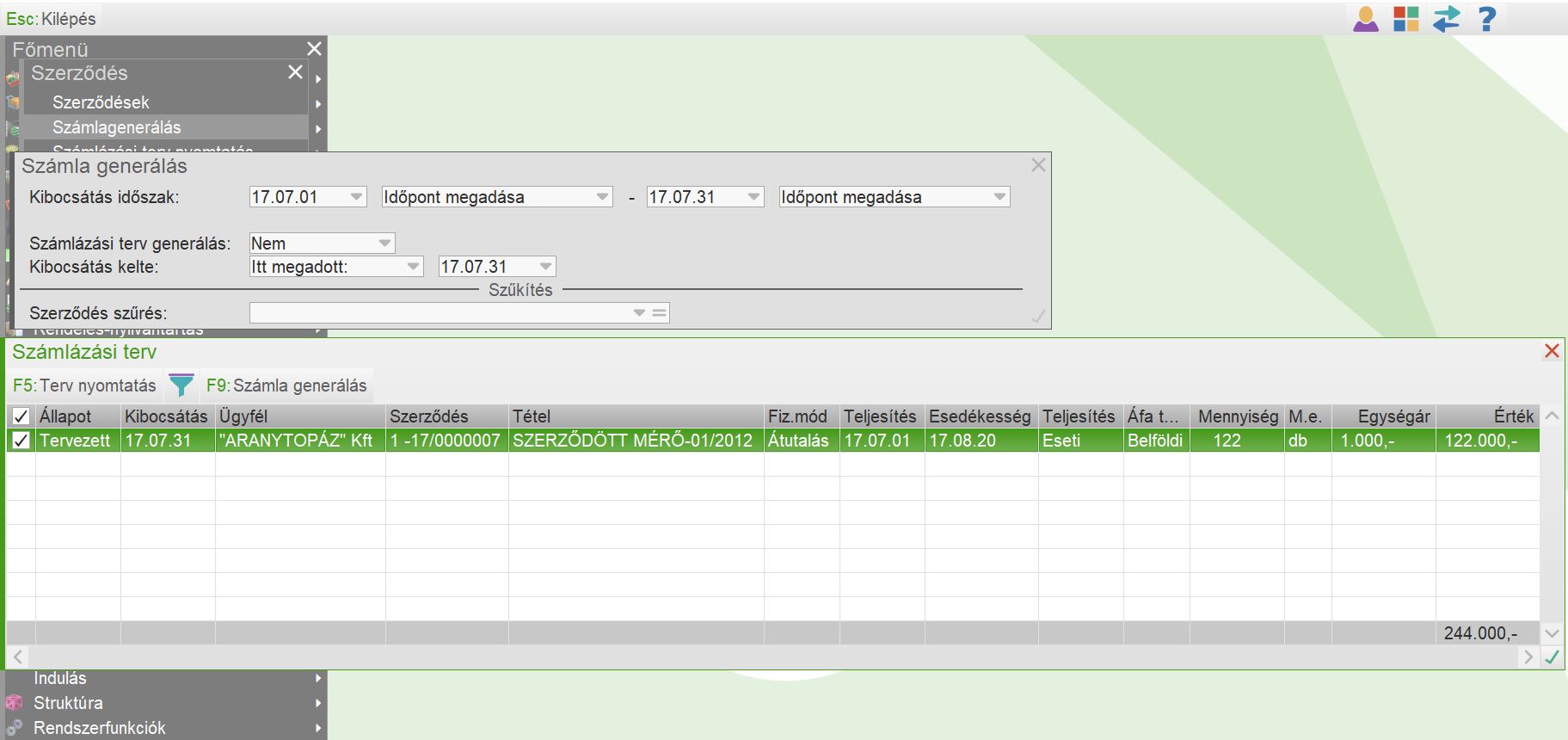Toggle the select-all checkbox in table header
Screen dimensions: 1568x740
(22, 416)
